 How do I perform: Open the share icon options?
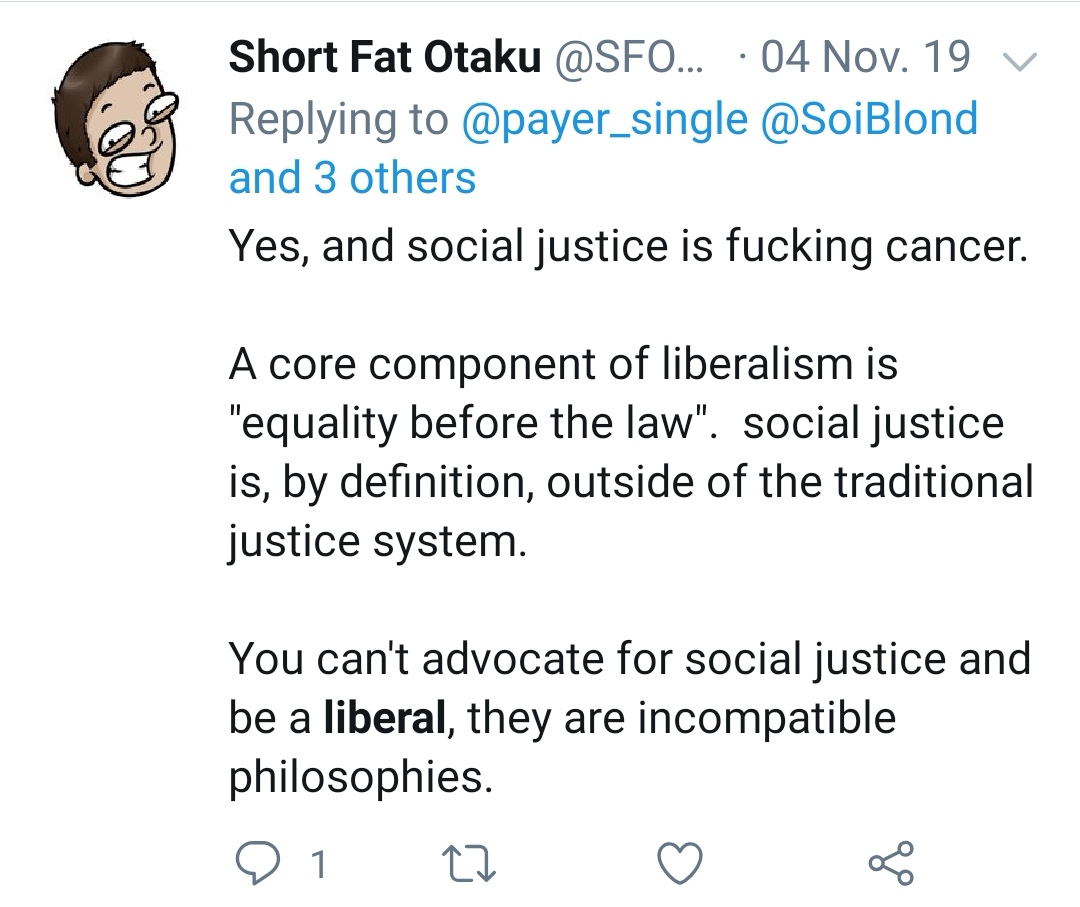[891, 862]
